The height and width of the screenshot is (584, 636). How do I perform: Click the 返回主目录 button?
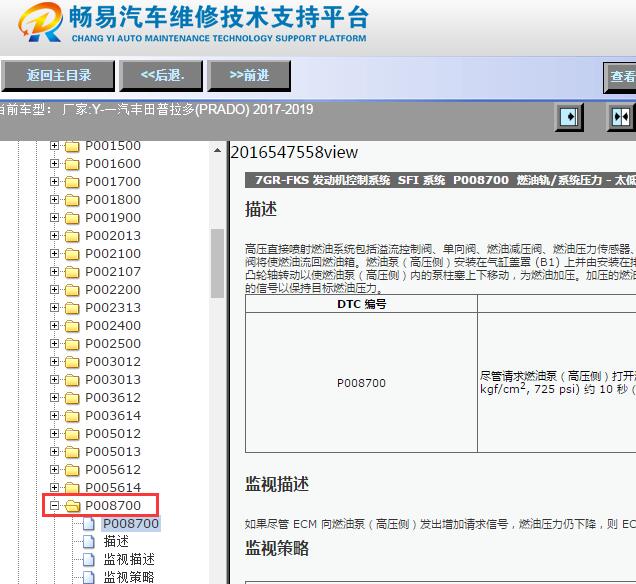[x=58, y=75]
